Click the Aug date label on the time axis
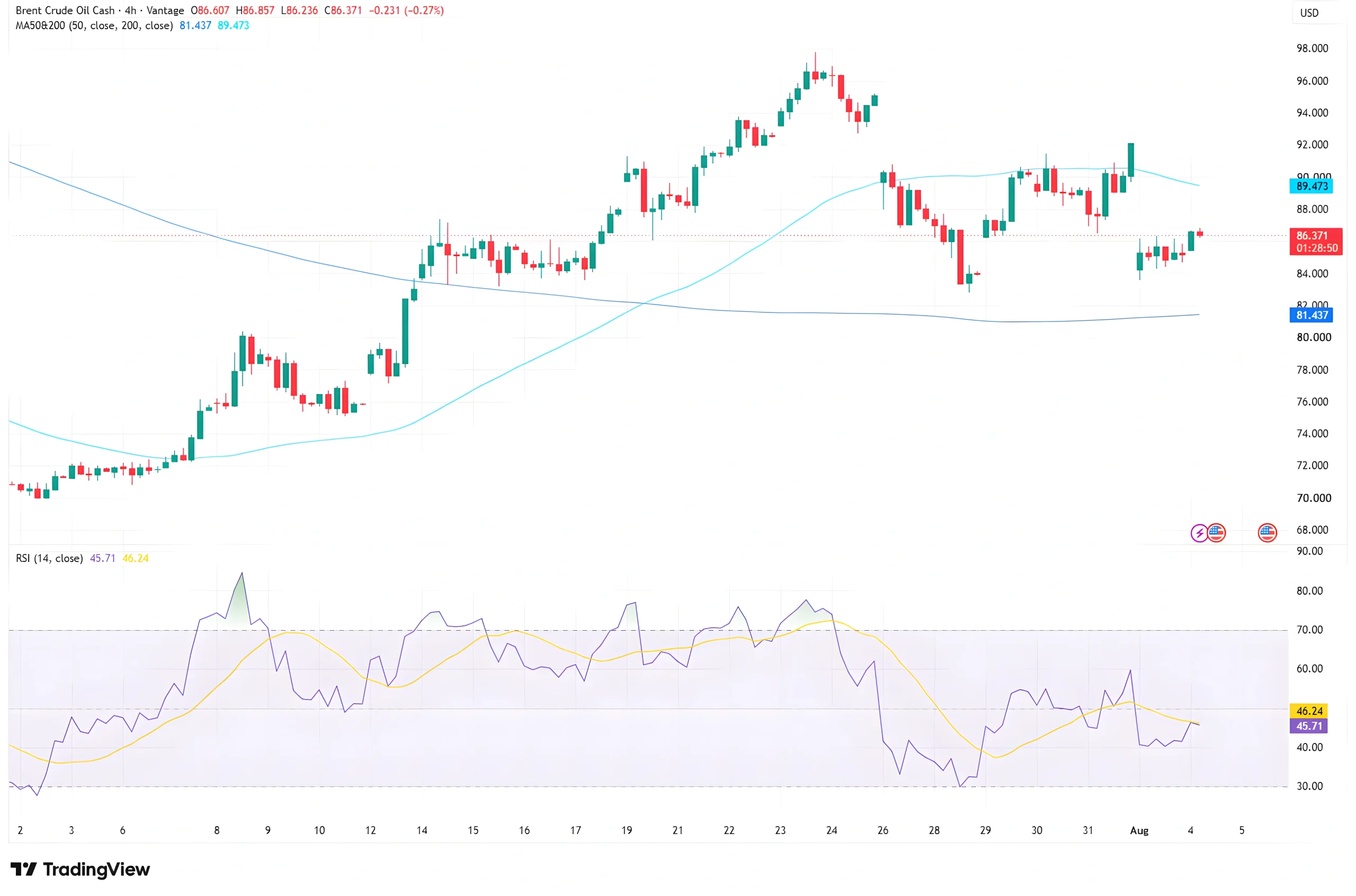This screenshot has height=896, width=1356. (x=1139, y=830)
